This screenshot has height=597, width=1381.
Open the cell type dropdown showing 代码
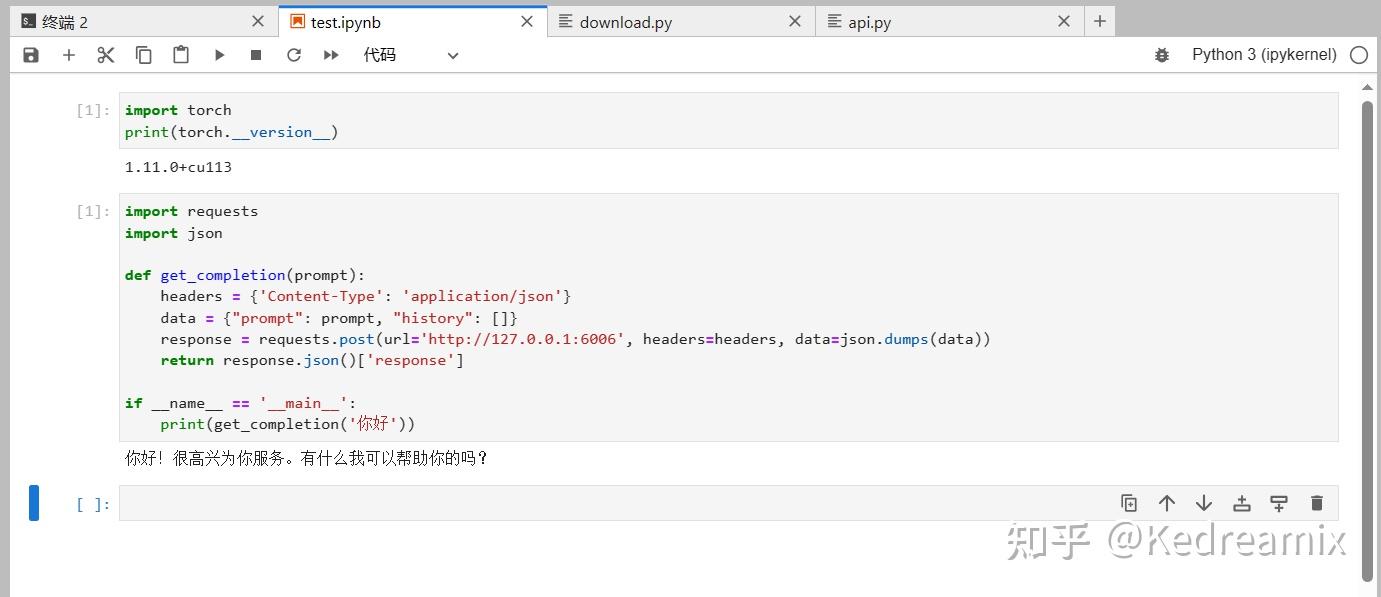click(x=410, y=55)
